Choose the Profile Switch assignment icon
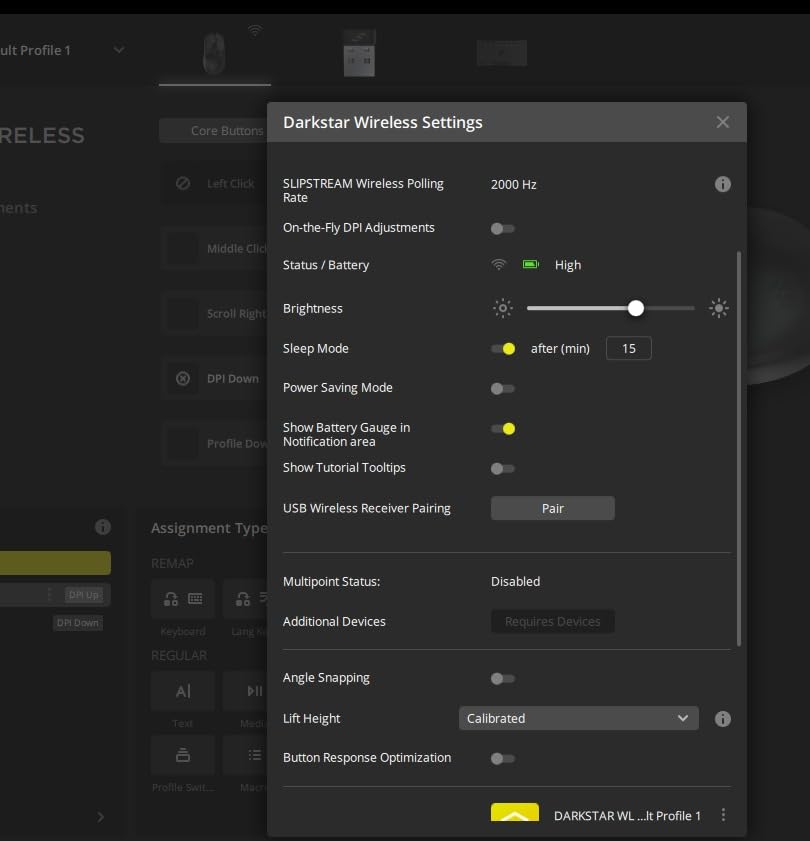The width and height of the screenshot is (810, 841). coord(183,755)
